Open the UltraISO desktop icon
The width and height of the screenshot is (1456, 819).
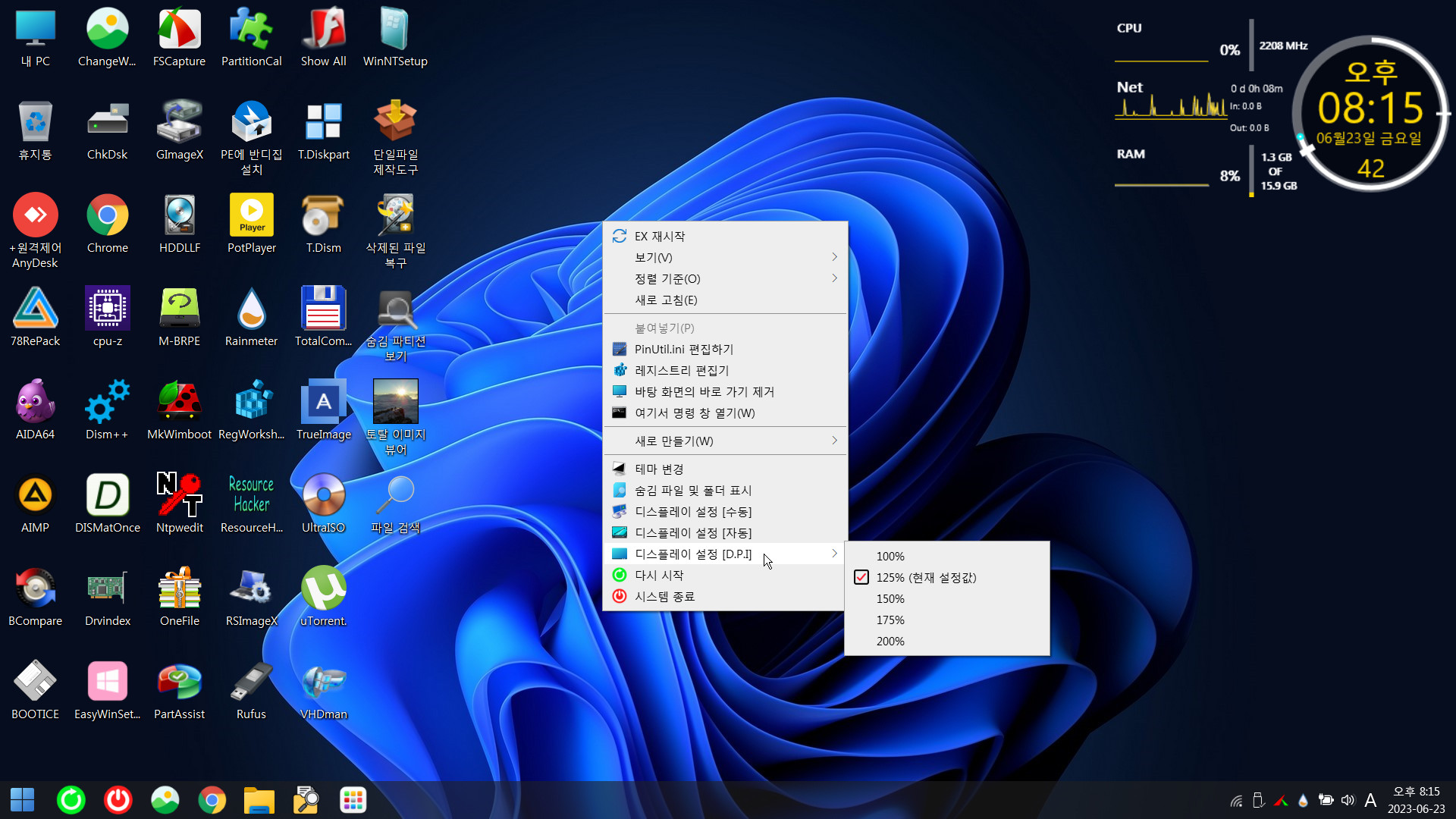[x=323, y=504]
